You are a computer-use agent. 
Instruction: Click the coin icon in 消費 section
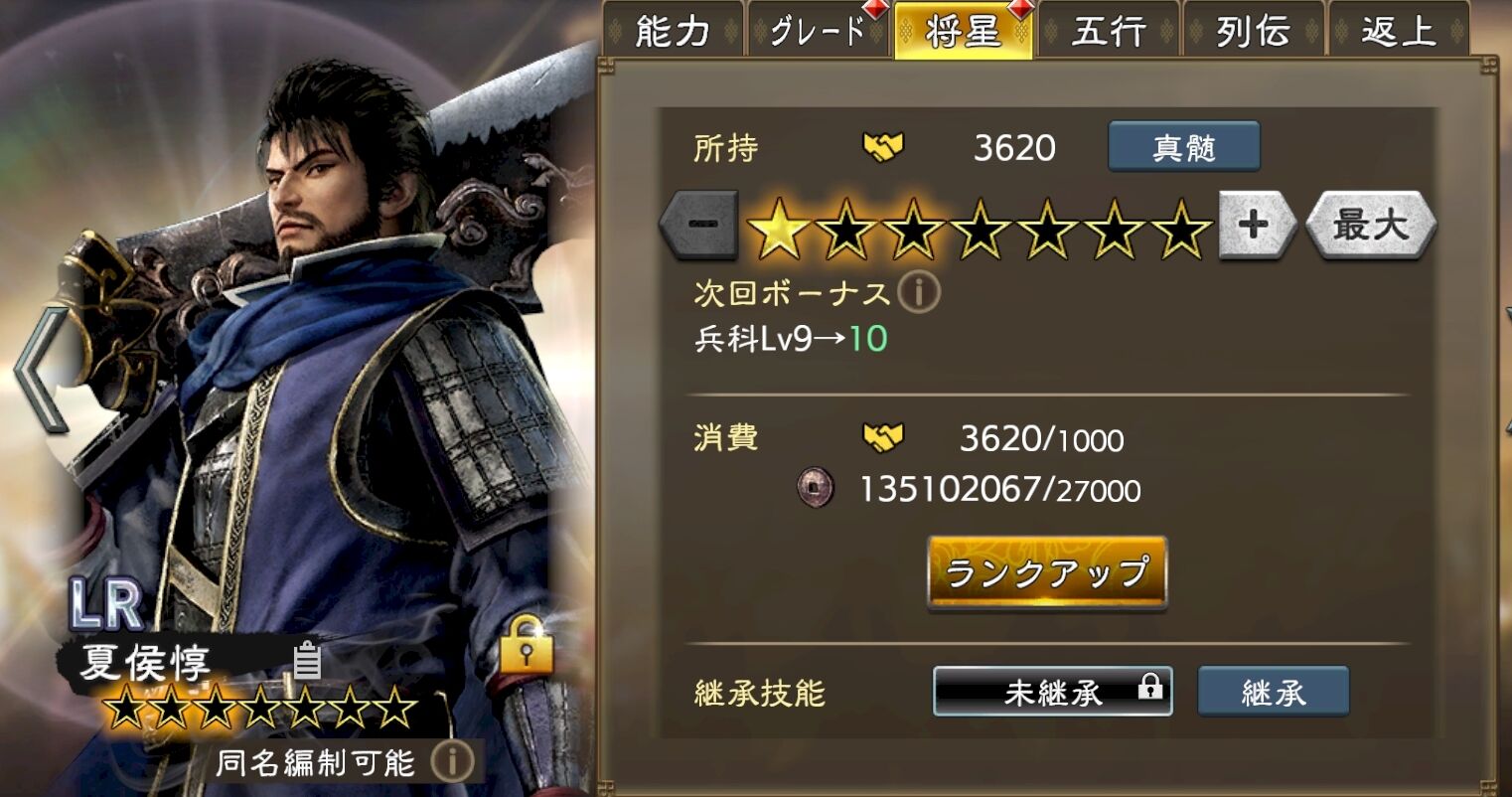(816, 488)
